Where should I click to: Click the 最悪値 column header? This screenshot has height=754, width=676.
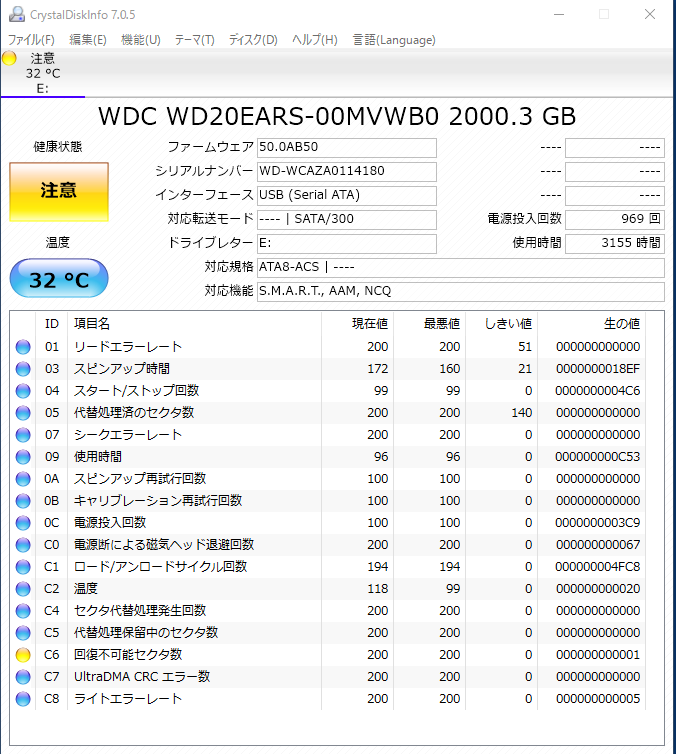(x=430, y=324)
